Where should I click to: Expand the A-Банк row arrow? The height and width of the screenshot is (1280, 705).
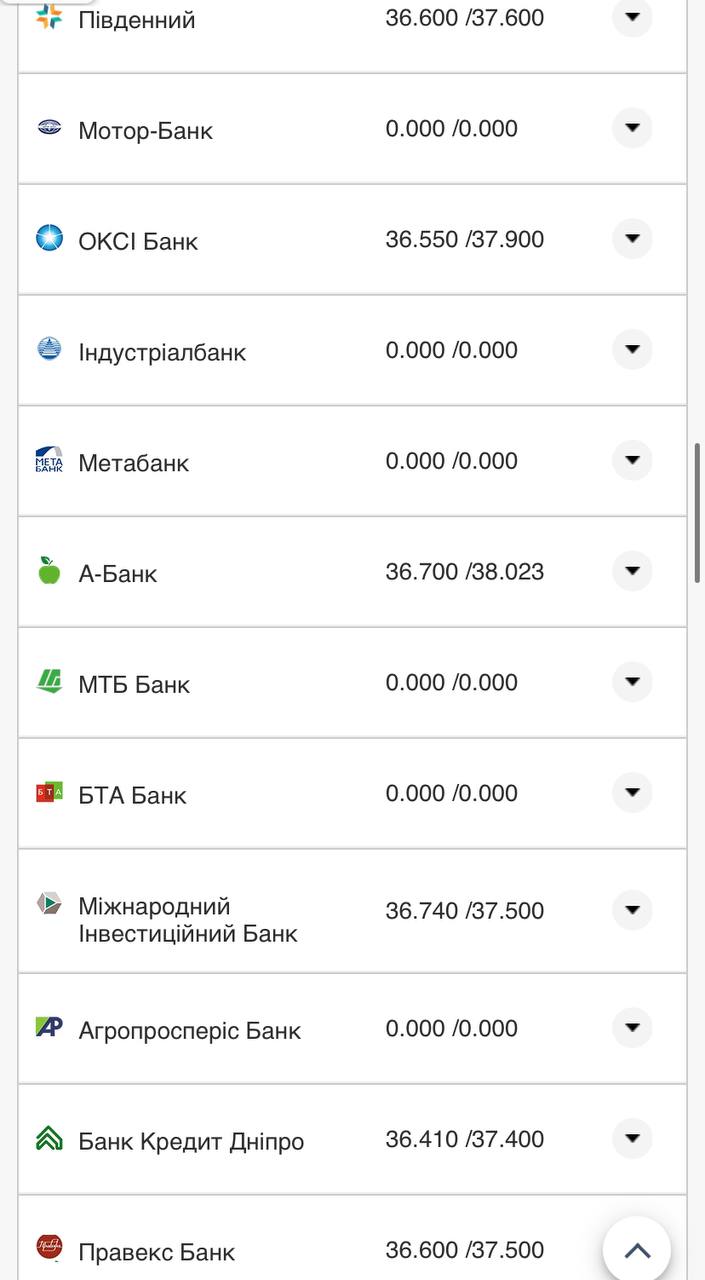click(631, 571)
